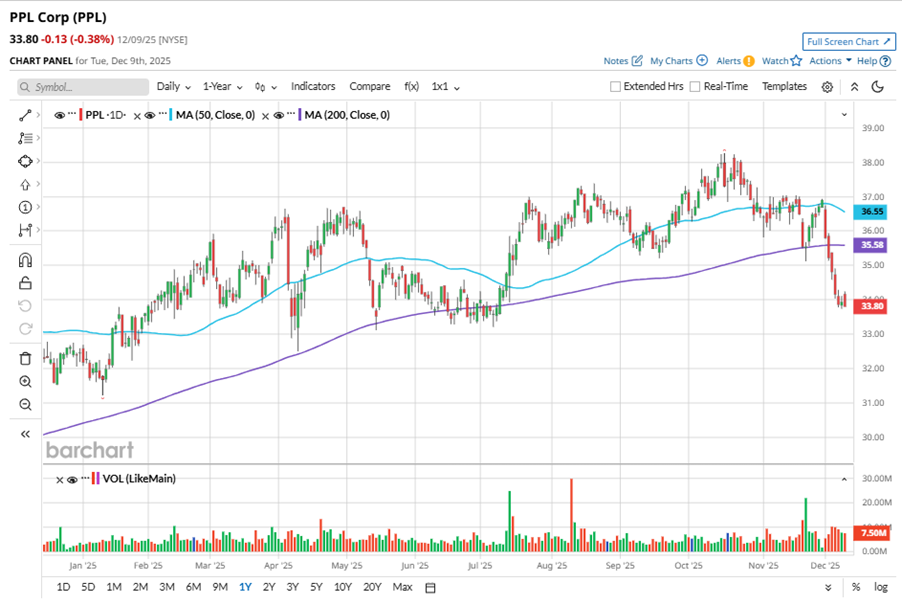902x604 pixels.
Task: Open the Indicators menu
Action: [313, 87]
